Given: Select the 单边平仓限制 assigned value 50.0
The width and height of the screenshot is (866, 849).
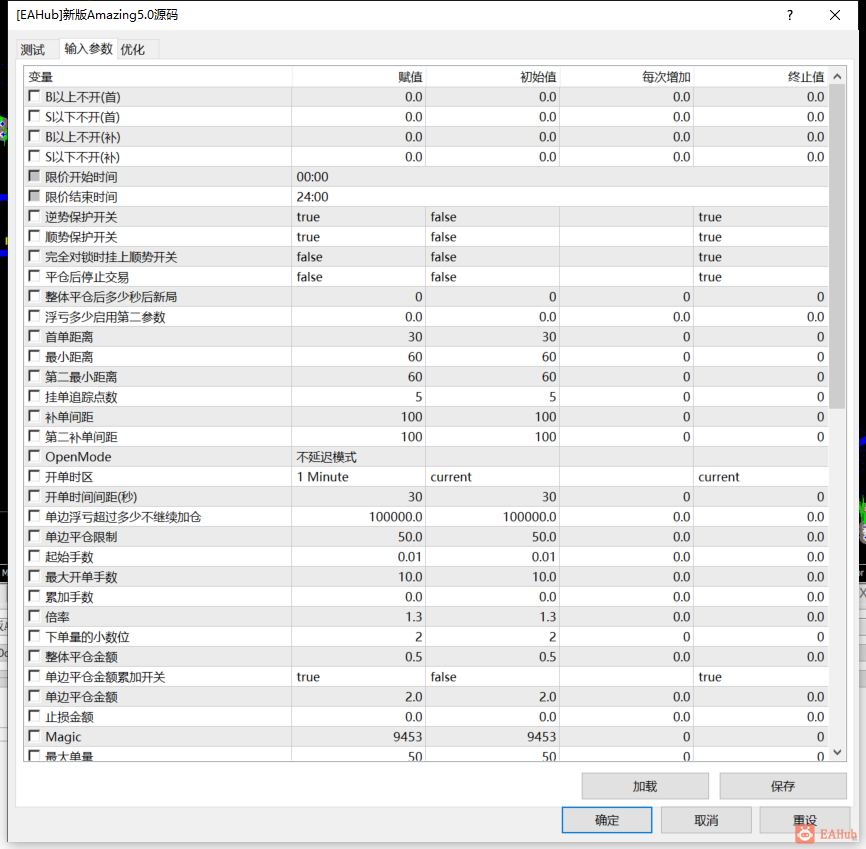Looking at the screenshot, I should [358, 537].
